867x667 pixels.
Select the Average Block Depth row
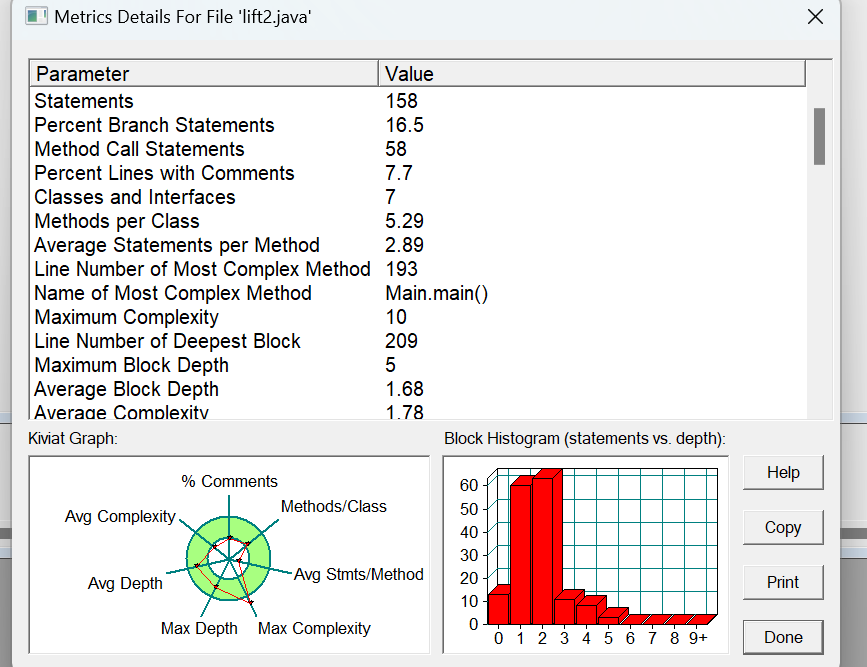418,389
